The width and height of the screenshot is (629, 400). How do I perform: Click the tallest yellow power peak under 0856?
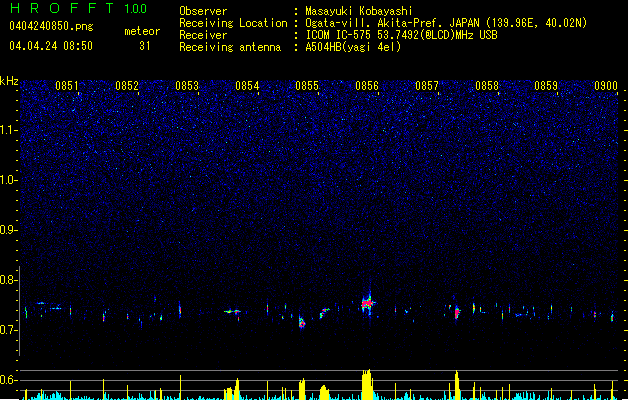[x=367, y=384]
